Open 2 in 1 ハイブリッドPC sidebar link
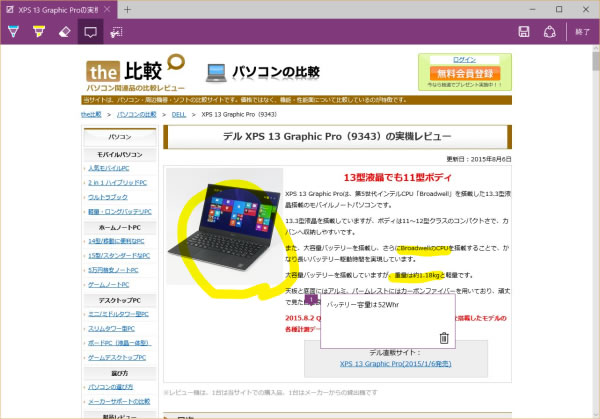Image resolution: width=600 pixels, height=419 pixels. (117, 183)
